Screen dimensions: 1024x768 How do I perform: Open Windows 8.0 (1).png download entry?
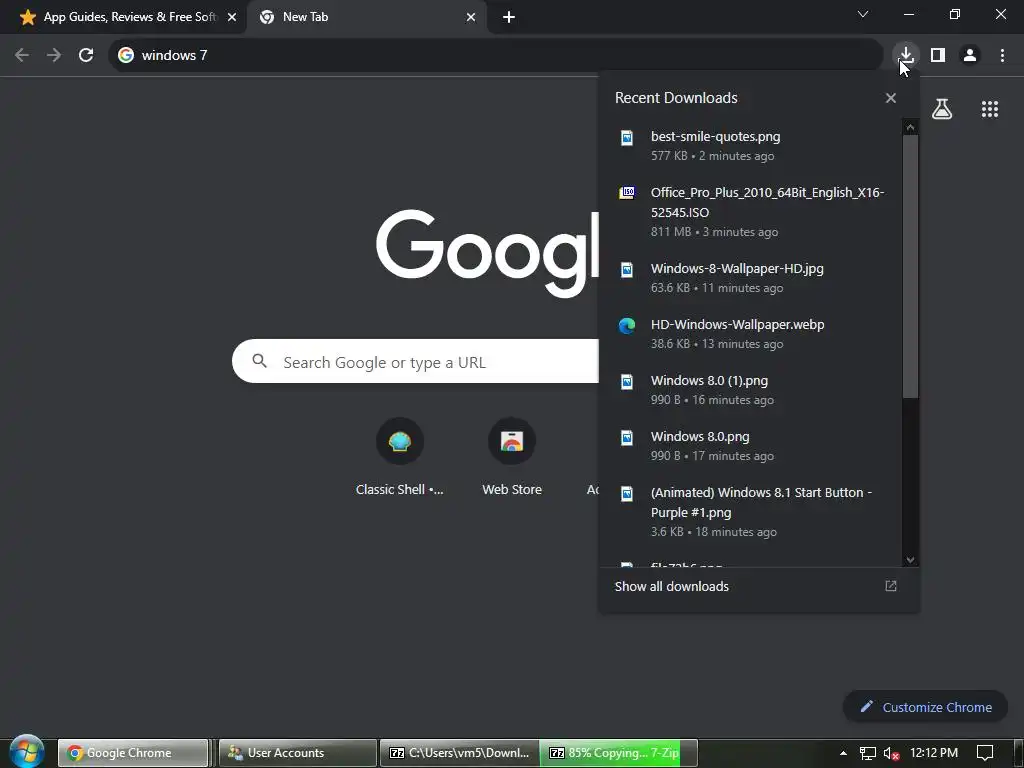[x=750, y=391]
